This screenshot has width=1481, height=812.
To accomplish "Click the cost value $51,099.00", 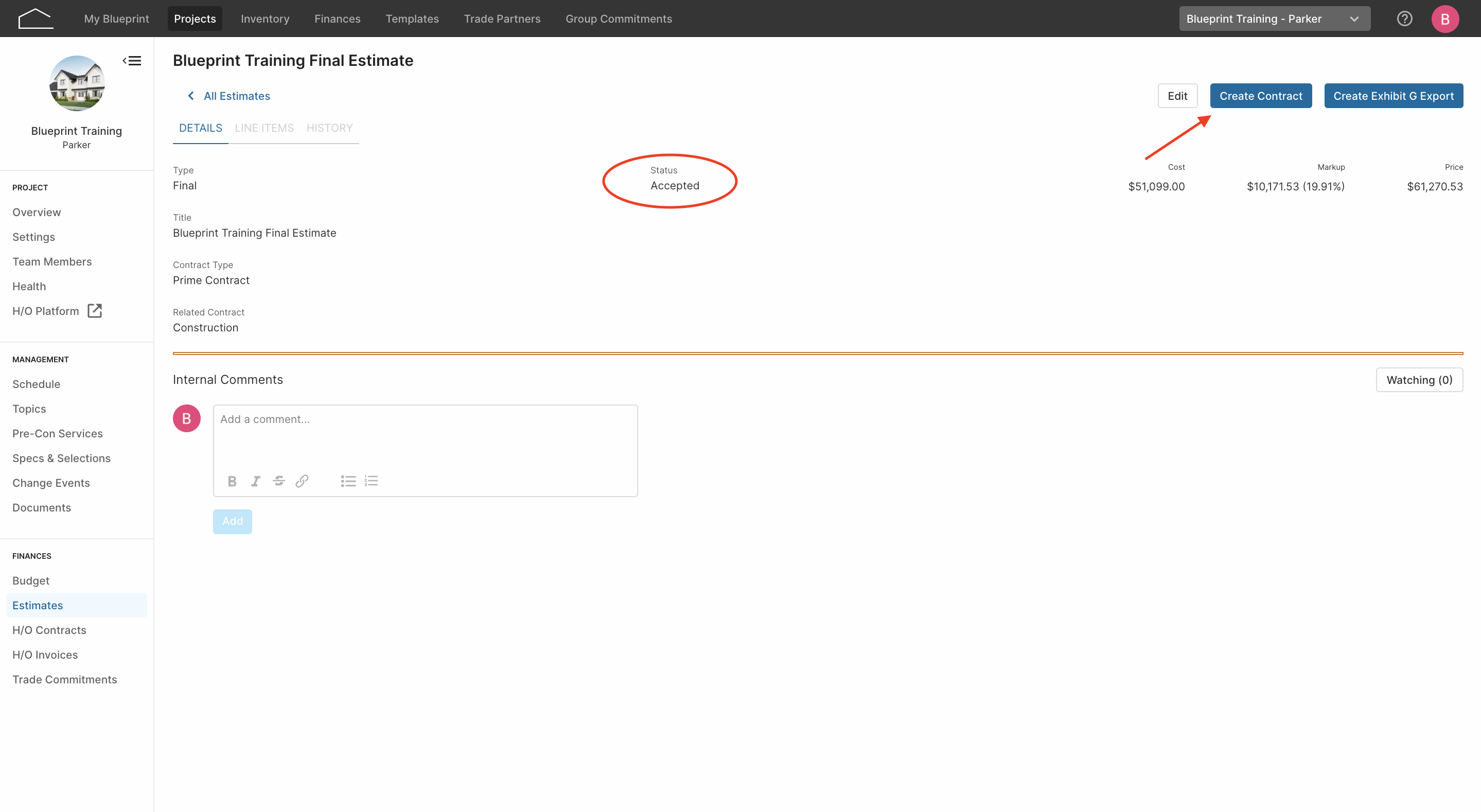I will pyautogui.click(x=1156, y=186).
